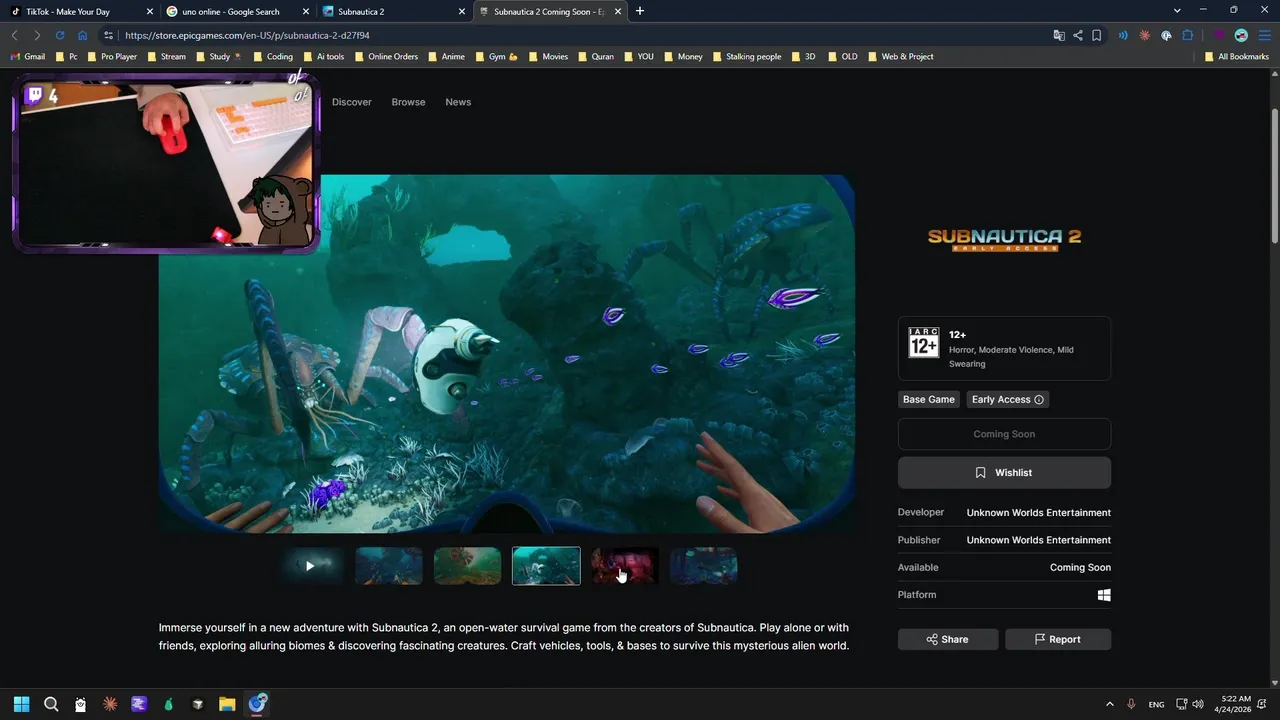The image size is (1280, 720).
Task: Switch to the Subnautica 2 tab
Action: [393, 11]
